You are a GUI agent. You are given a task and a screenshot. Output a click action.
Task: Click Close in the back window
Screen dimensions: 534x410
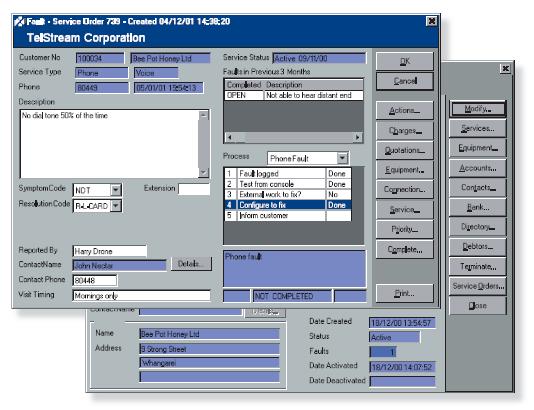coord(478,306)
